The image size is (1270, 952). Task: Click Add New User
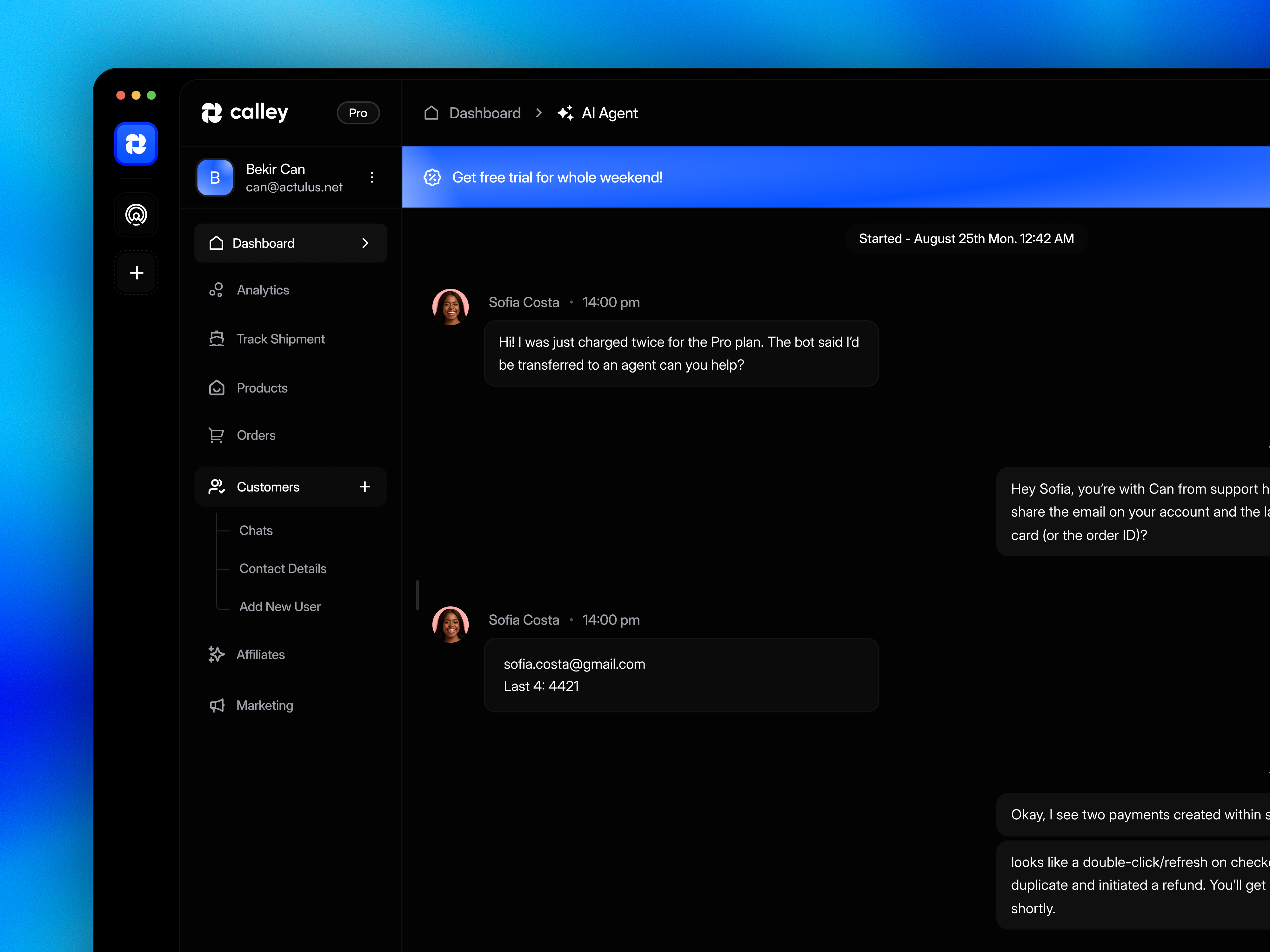point(280,606)
